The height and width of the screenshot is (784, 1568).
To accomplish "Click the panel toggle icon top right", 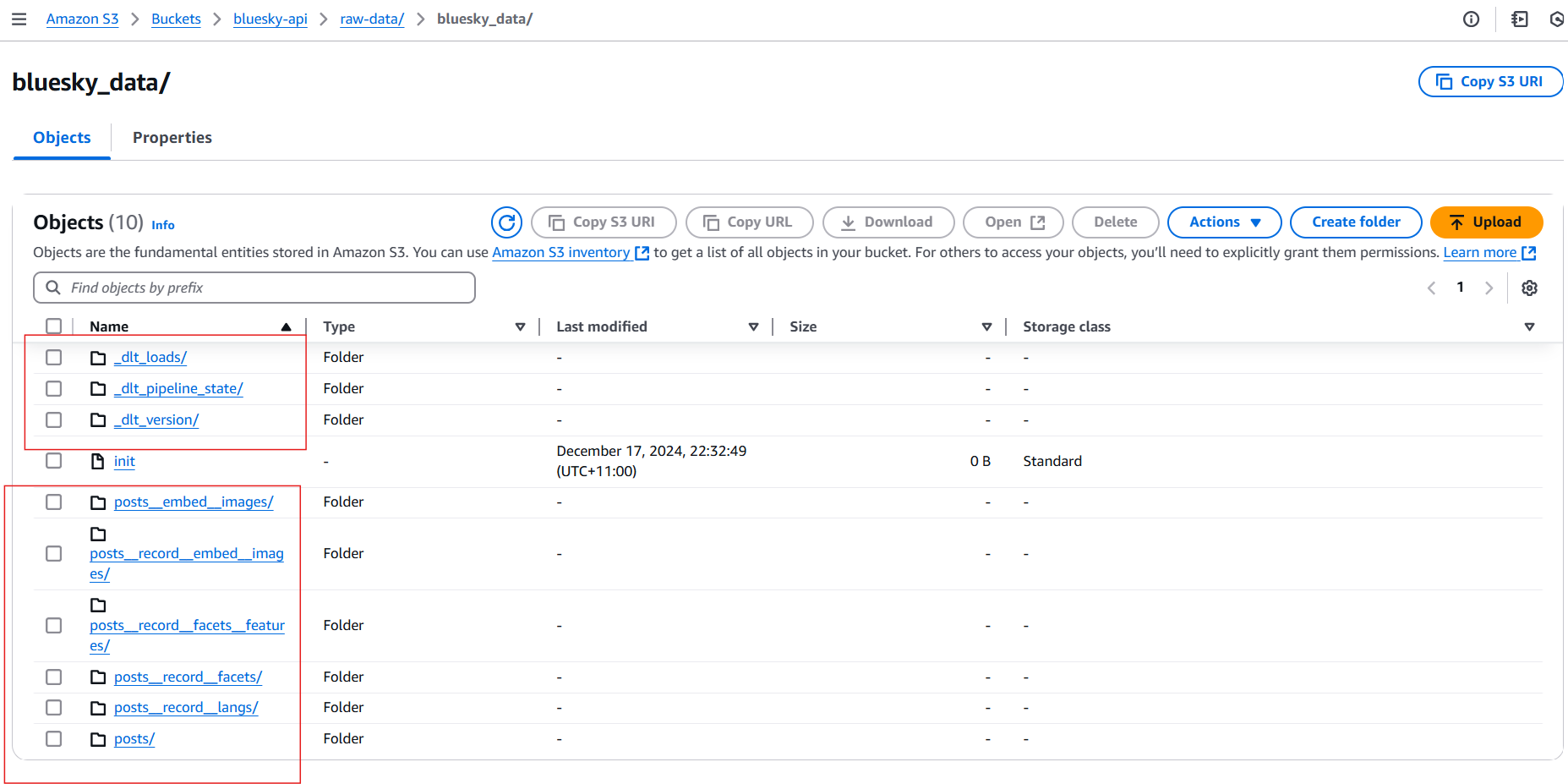I will pos(1519,19).
